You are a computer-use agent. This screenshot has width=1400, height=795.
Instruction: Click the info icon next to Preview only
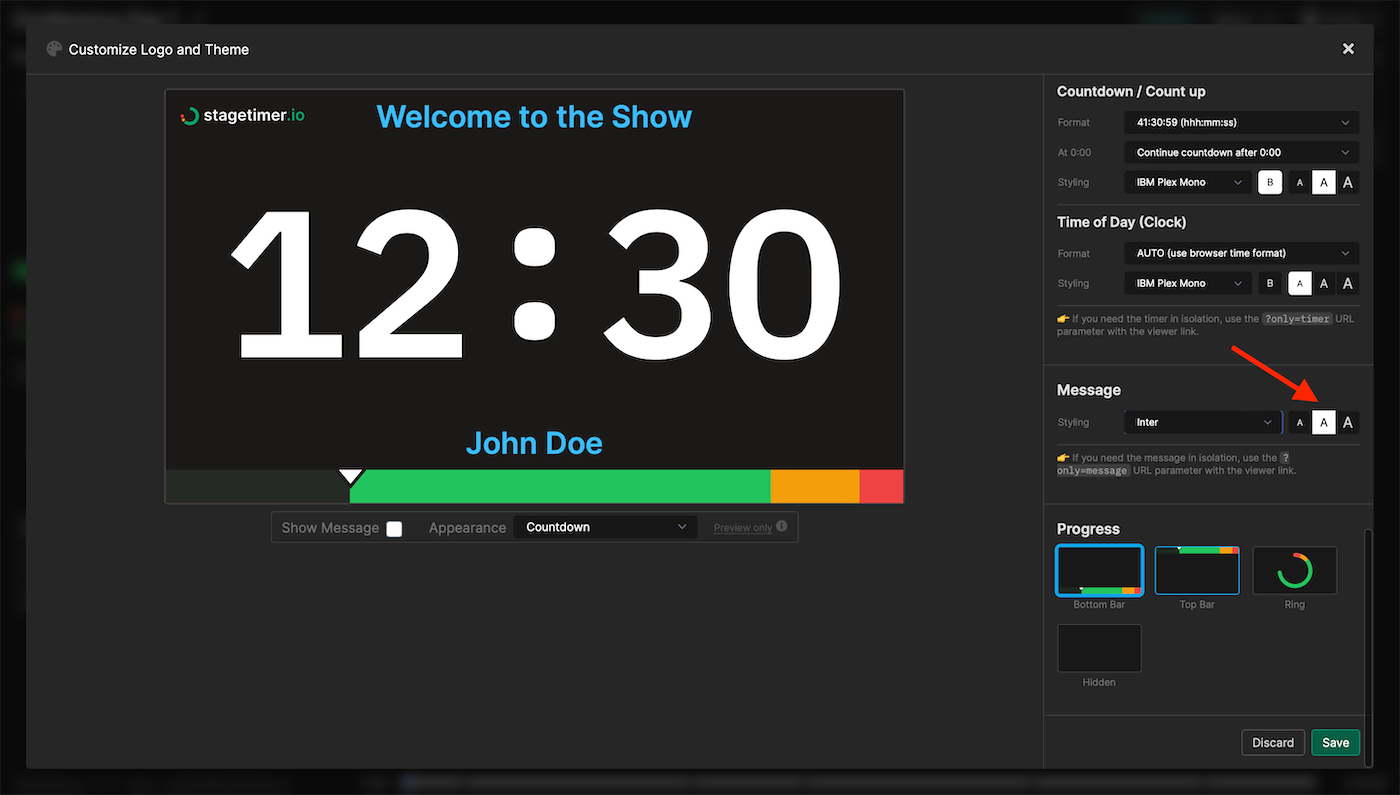pyautogui.click(x=781, y=525)
